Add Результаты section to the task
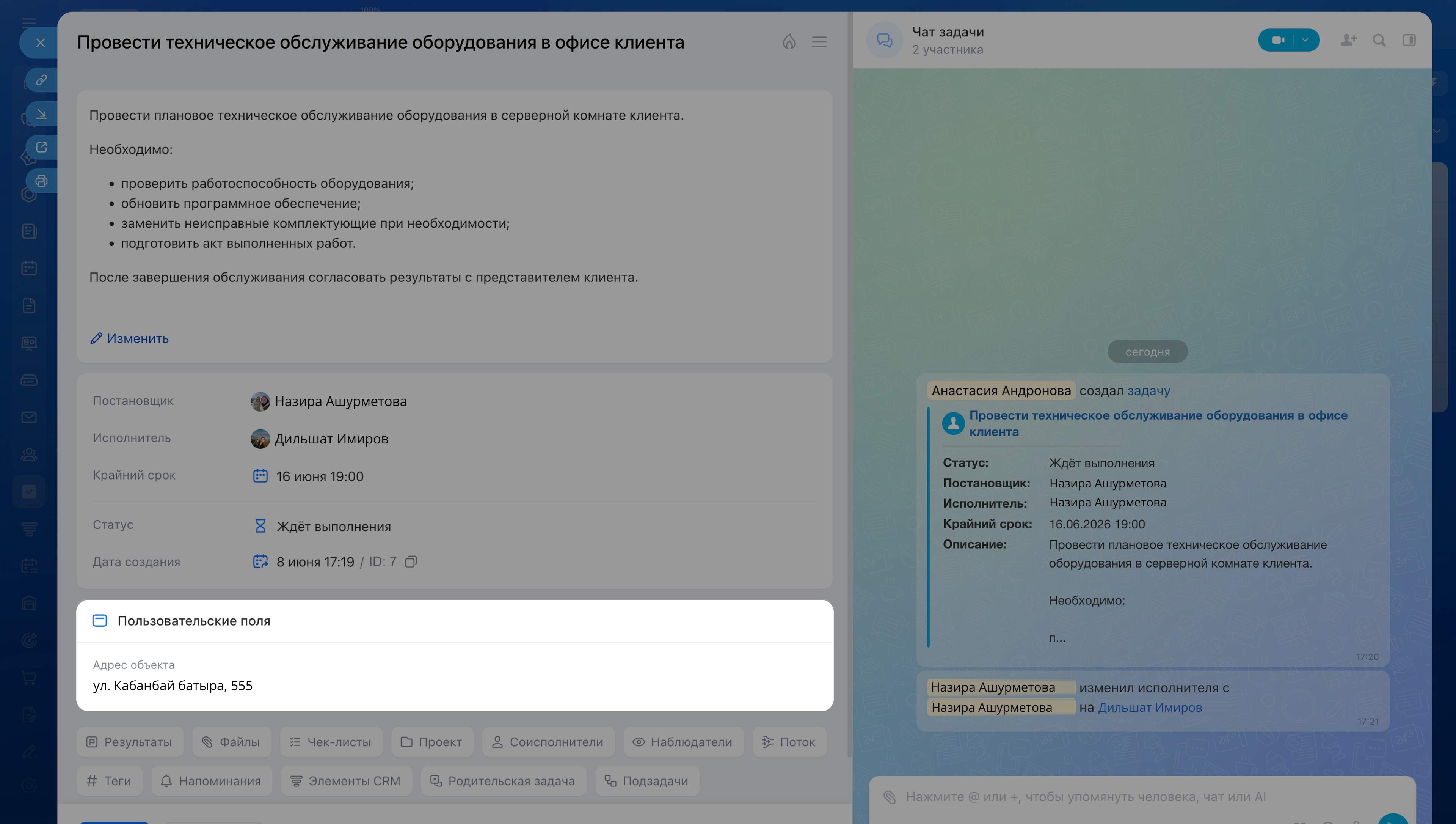1456x824 pixels. click(129, 742)
